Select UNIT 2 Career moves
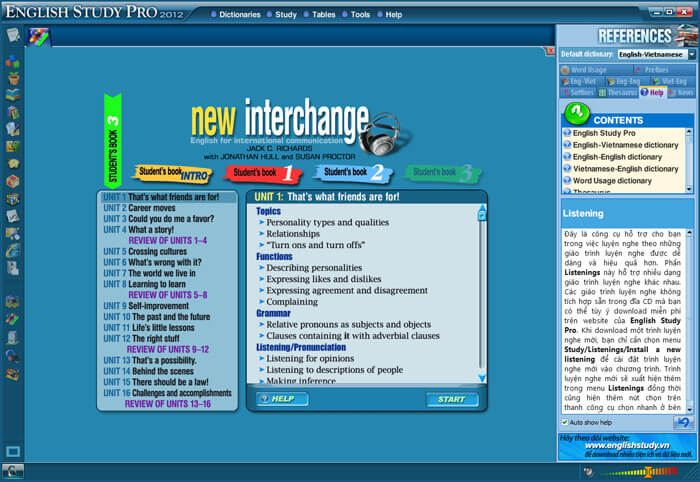Image resolution: width=700 pixels, height=482 pixels. pyautogui.click(x=139, y=208)
